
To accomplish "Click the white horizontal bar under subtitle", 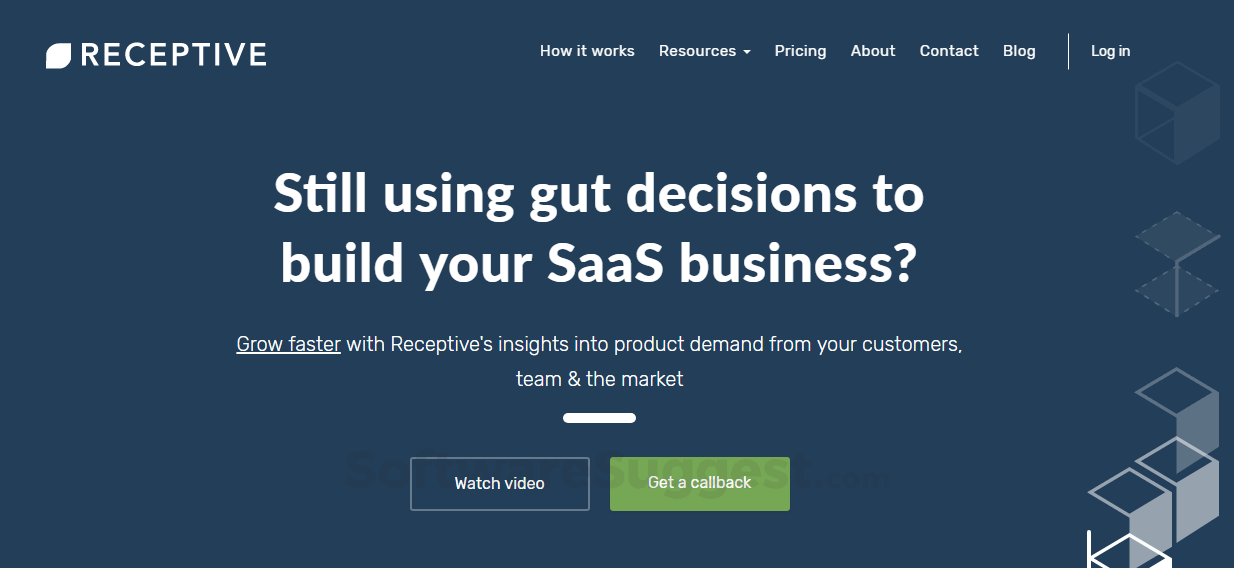I will pyautogui.click(x=599, y=418).
